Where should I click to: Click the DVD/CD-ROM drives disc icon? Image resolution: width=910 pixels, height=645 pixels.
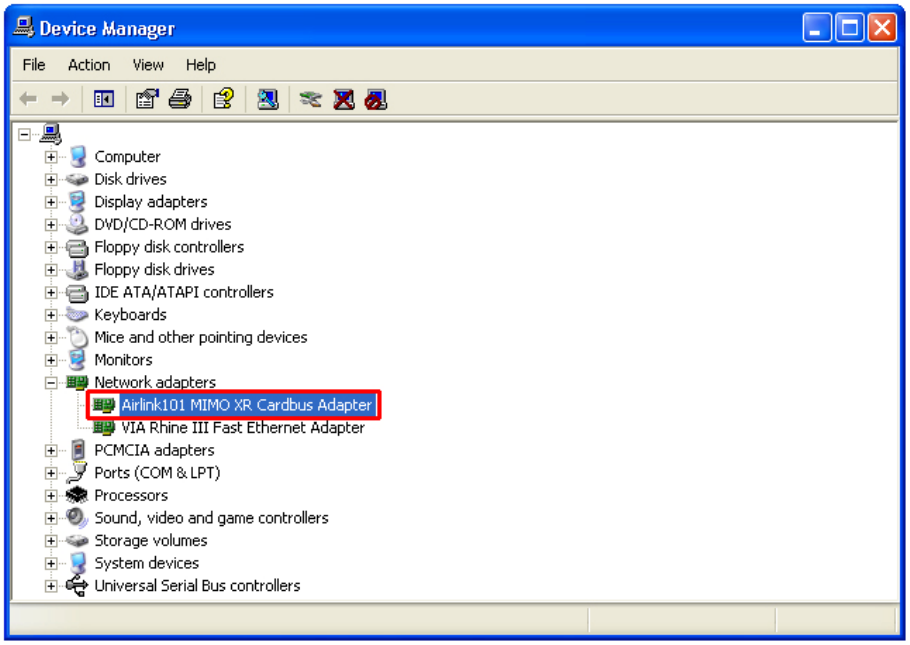(x=77, y=224)
